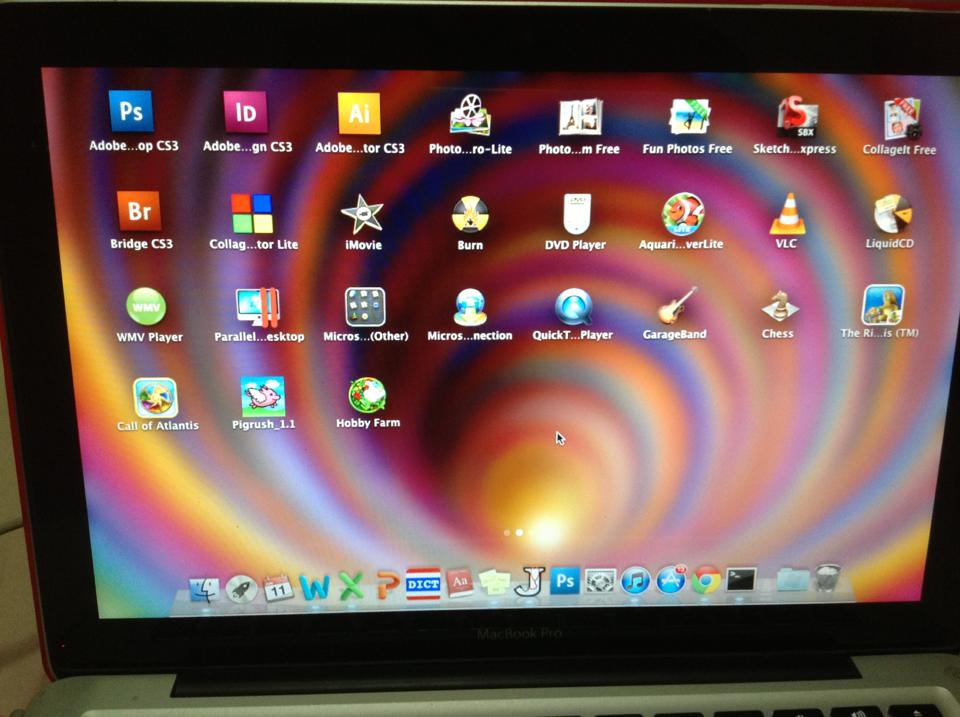Open Adobe Bridge CS3

click(139, 212)
